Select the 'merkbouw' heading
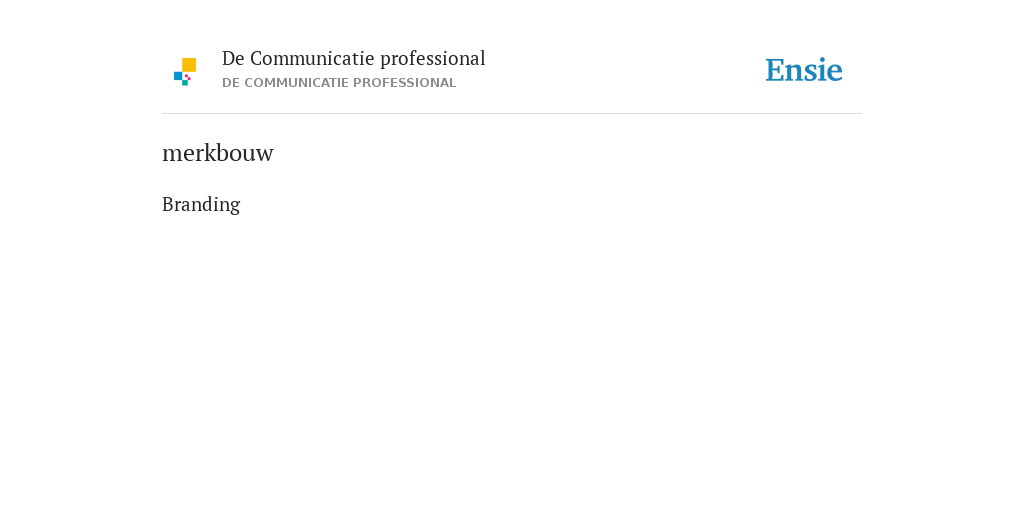This screenshot has height=512, width=1024. click(217, 153)
